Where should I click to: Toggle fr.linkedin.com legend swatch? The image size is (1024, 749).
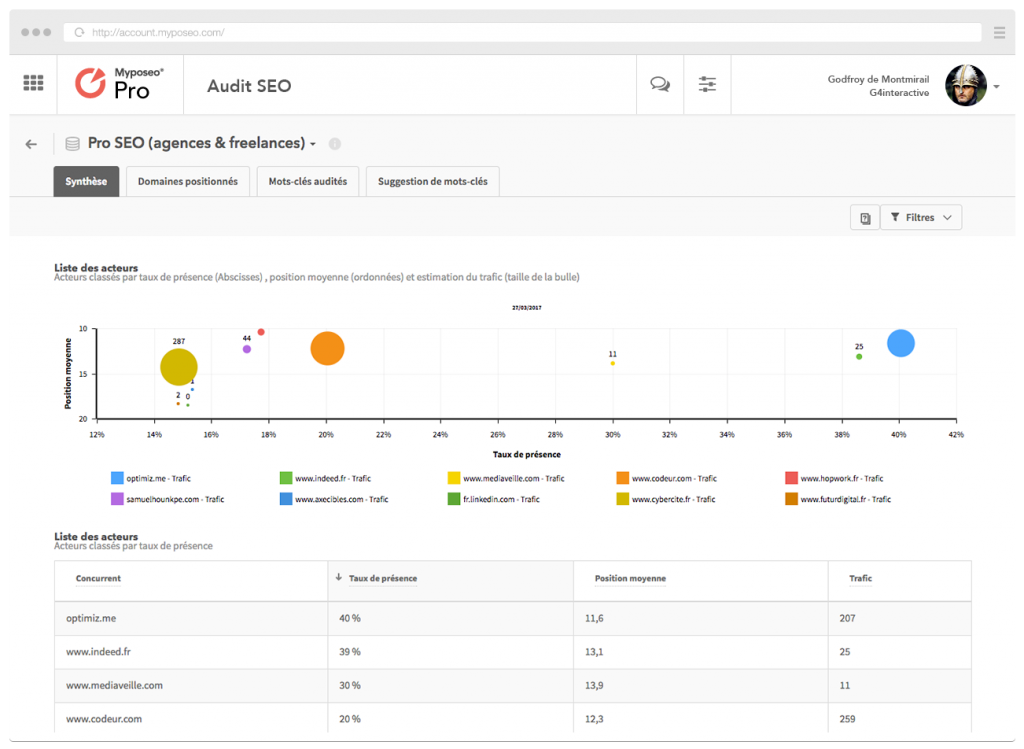tap(454, 499)
